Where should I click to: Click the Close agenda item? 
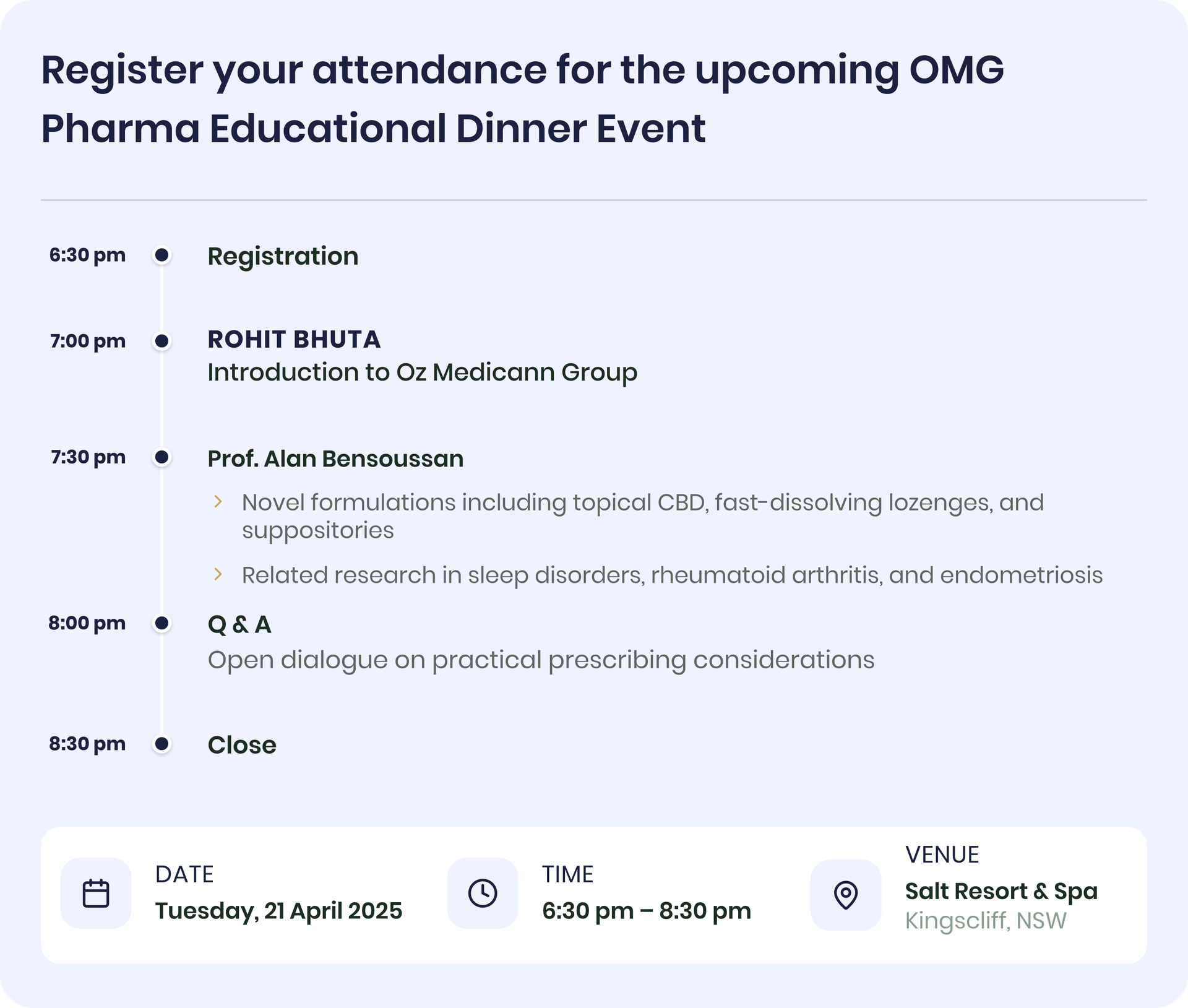(242, 745)
